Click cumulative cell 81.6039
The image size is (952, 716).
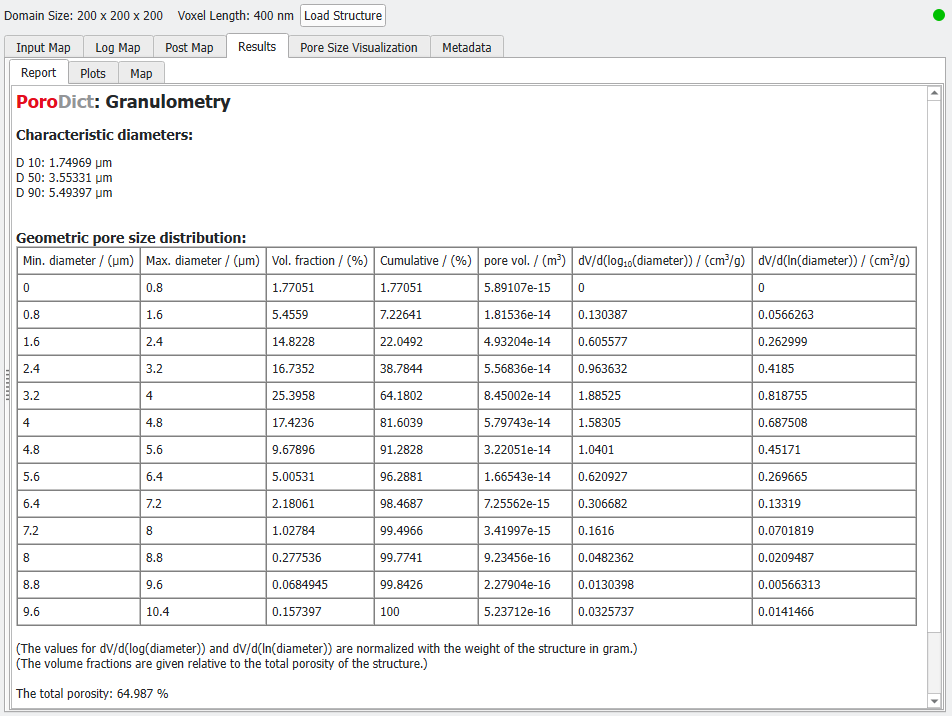tap(426, 423)
